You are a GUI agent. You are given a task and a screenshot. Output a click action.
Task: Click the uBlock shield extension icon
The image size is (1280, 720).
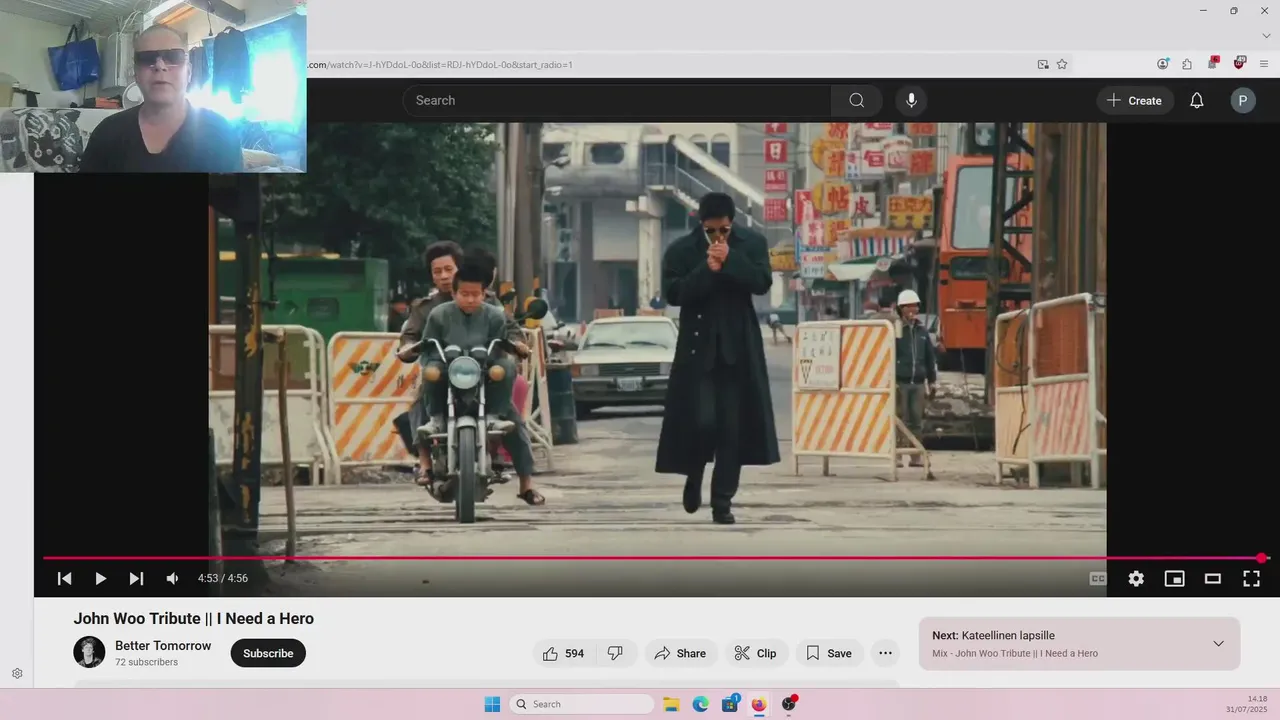pos(1239,63)
